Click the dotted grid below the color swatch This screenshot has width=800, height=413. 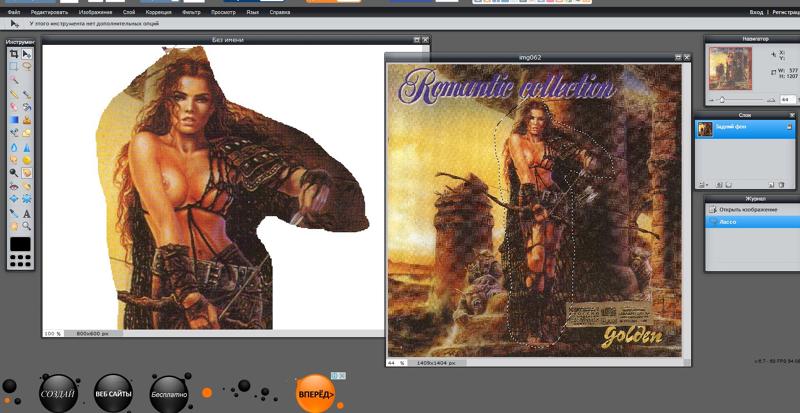point(20,260)
